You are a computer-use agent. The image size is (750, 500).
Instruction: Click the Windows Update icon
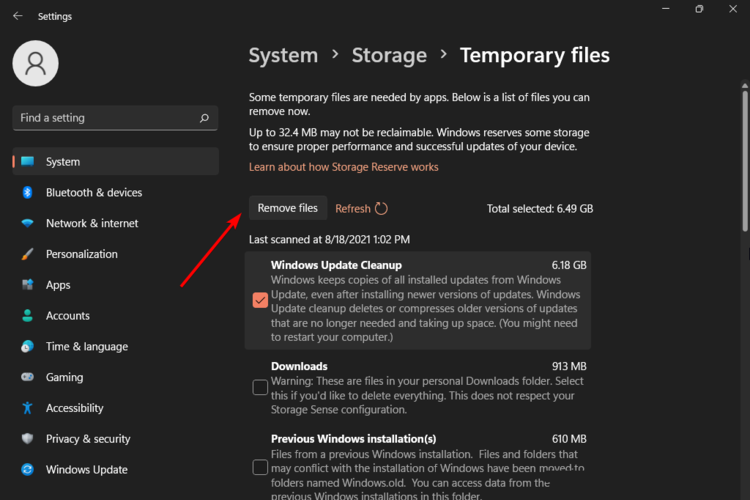point(28,470)
